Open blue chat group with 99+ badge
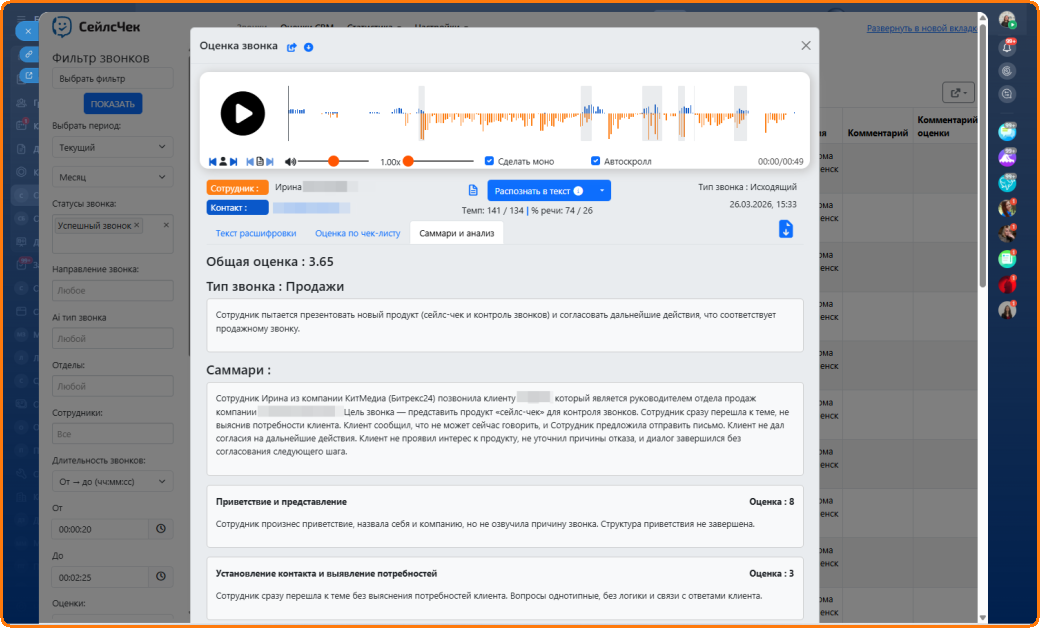 [1007, 132]
